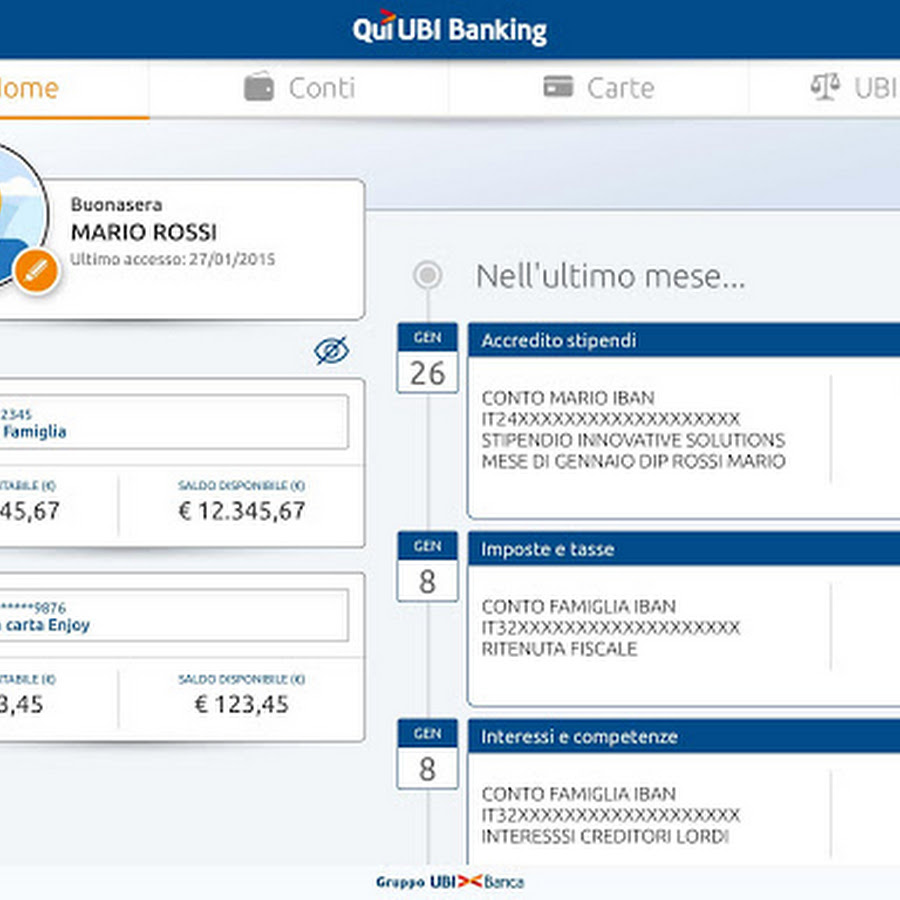Click the € 12.345,67 available balance

242,511
